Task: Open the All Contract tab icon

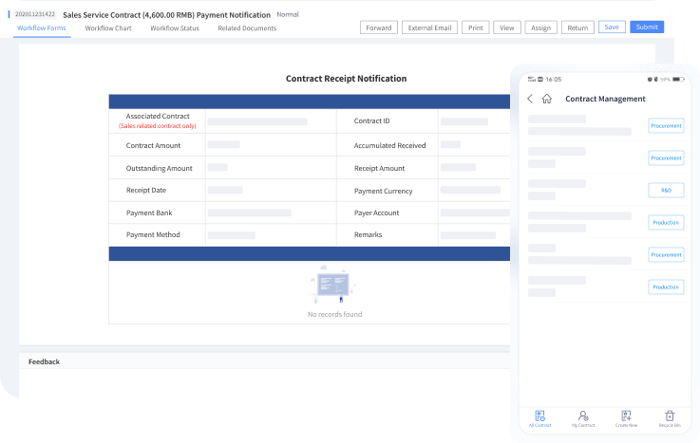Action: (539, 416)
